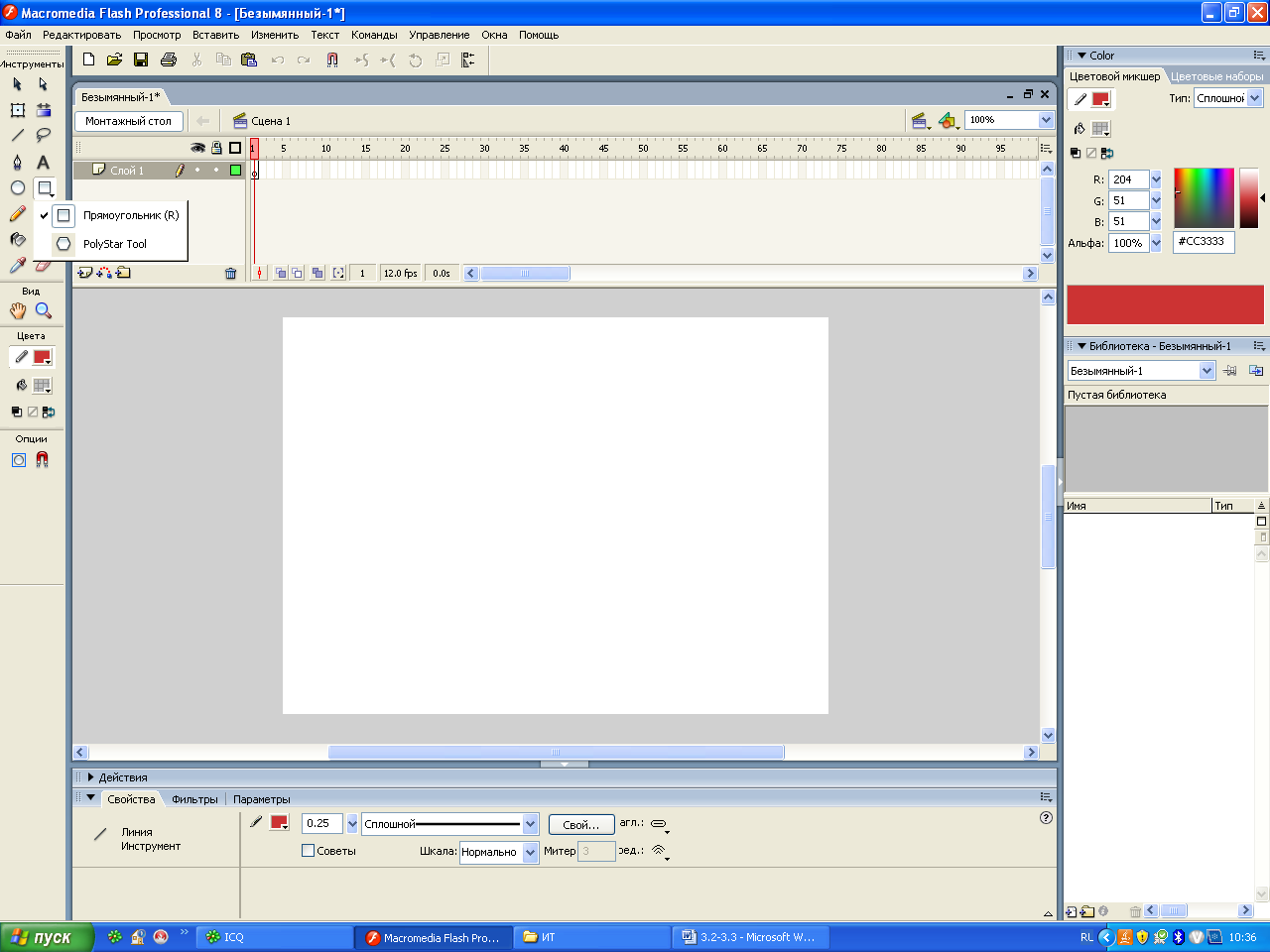This screenshot has height=952, width=1270.
Task: Switch to Microsoft Word taskbar button
Action: 751,937
